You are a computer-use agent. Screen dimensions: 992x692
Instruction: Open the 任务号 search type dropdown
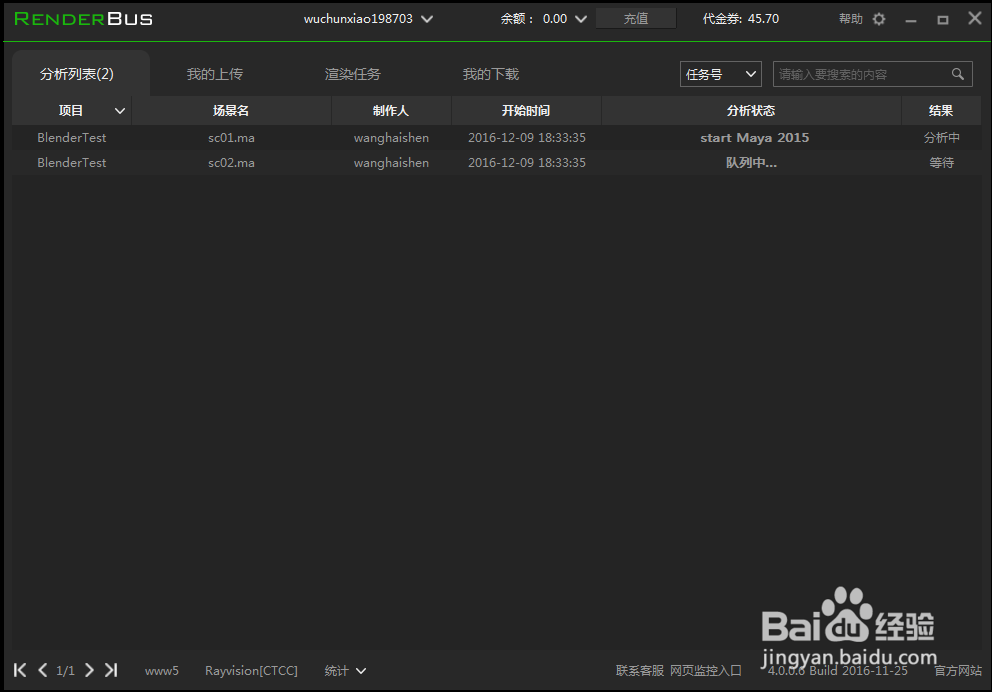tap(721, 74)
